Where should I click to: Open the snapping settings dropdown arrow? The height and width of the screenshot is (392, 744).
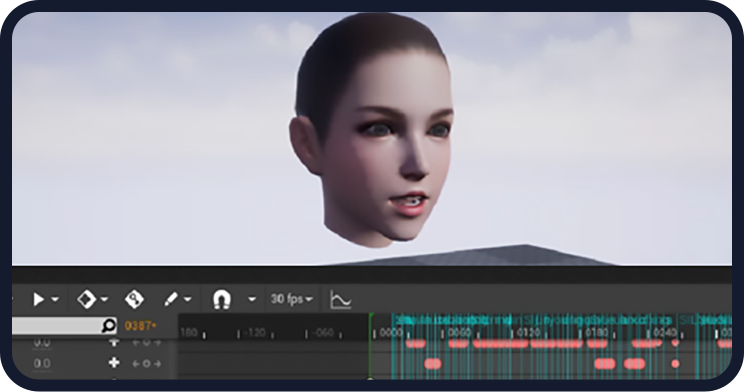(x=252, y=299)
